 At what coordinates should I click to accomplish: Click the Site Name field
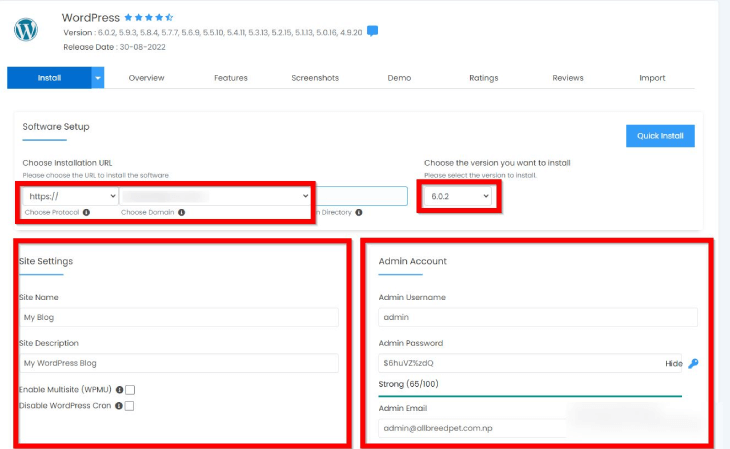(x=179, y=317)
